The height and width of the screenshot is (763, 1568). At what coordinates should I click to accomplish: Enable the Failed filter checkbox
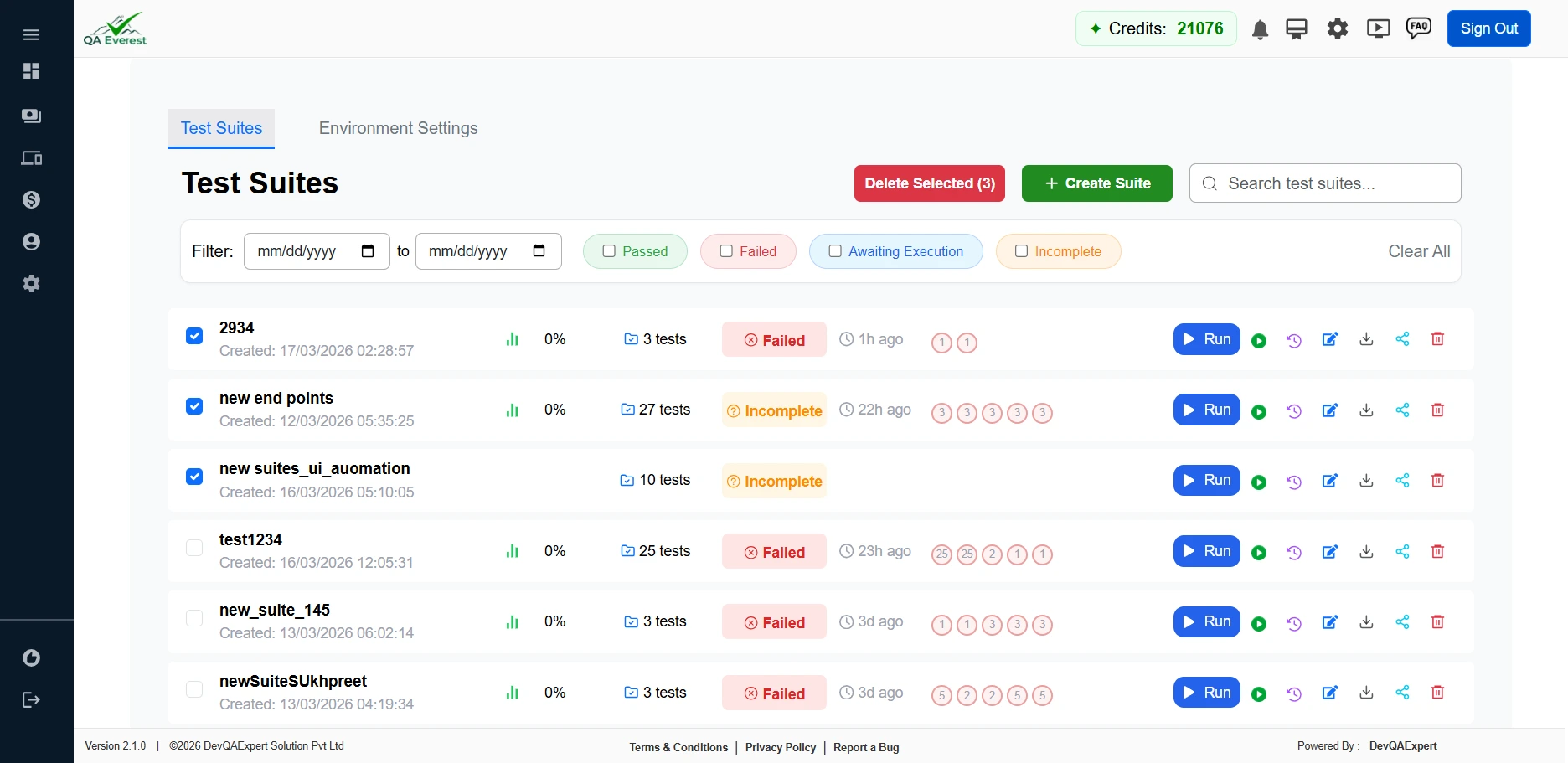click(x=726, y=251)
